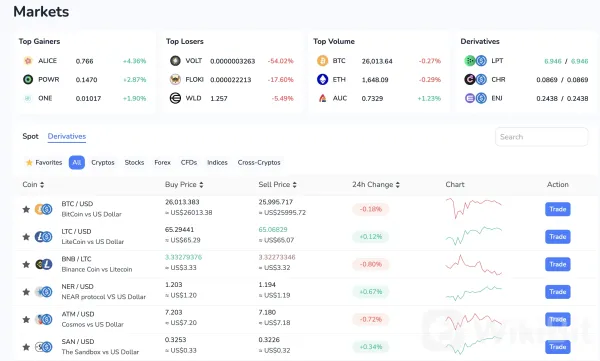Viewport: 600px width, 361px height.
Task: Click the +0.34% change badge
Action: (x=370, y=347)
